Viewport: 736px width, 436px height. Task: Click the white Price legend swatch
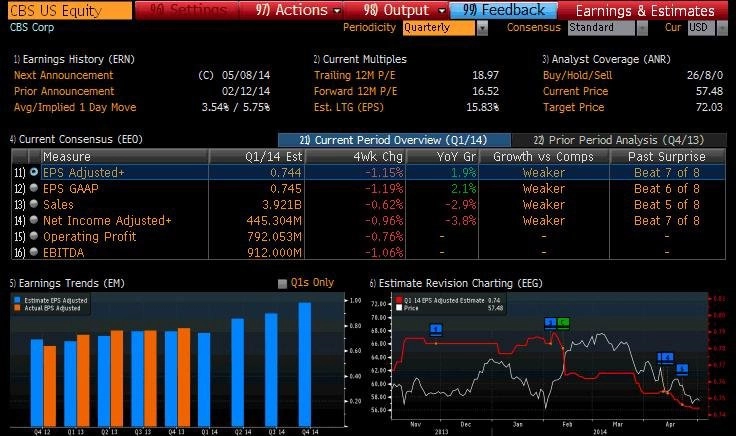click(399, 308)
